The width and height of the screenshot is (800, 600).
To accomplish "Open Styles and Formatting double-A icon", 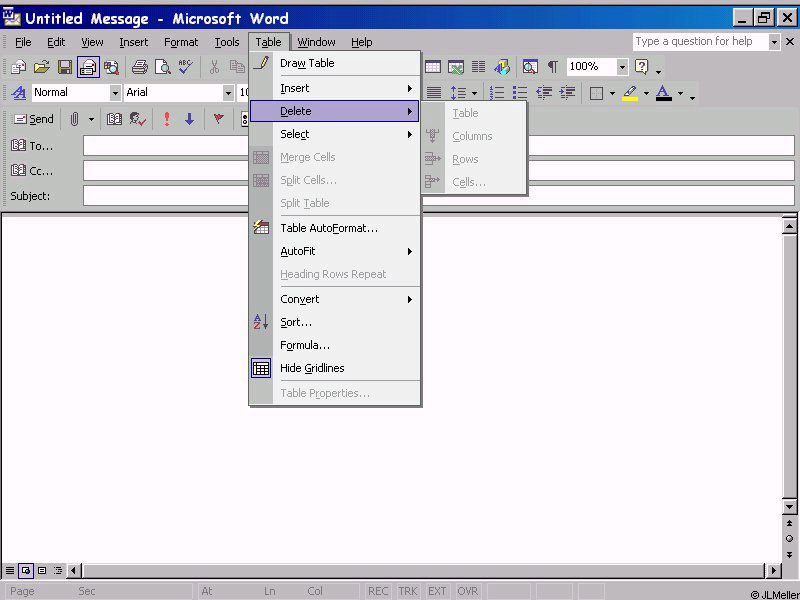I will pos(19,93).
